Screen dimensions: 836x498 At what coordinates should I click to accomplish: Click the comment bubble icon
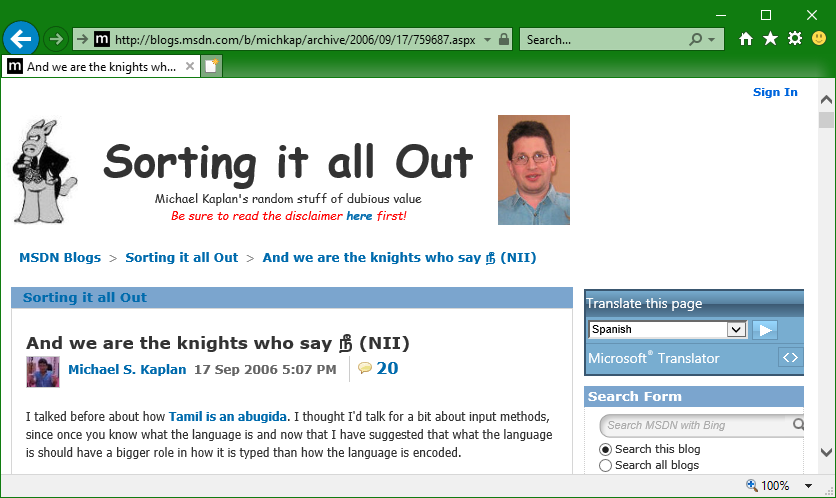click(365, 368)
